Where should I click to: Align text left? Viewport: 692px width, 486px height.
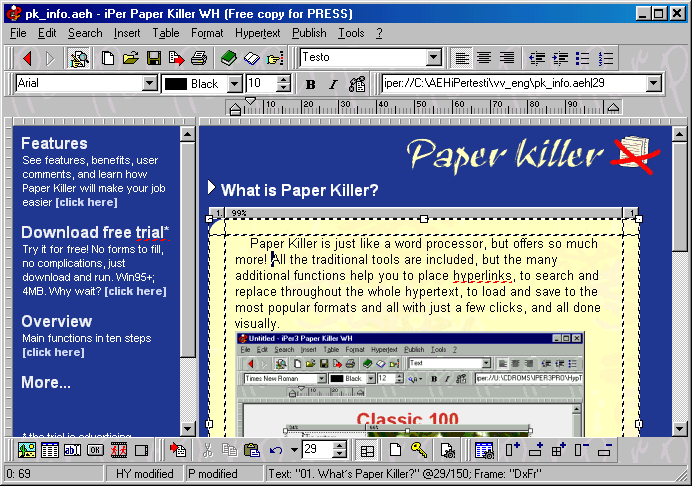(462, 58)
